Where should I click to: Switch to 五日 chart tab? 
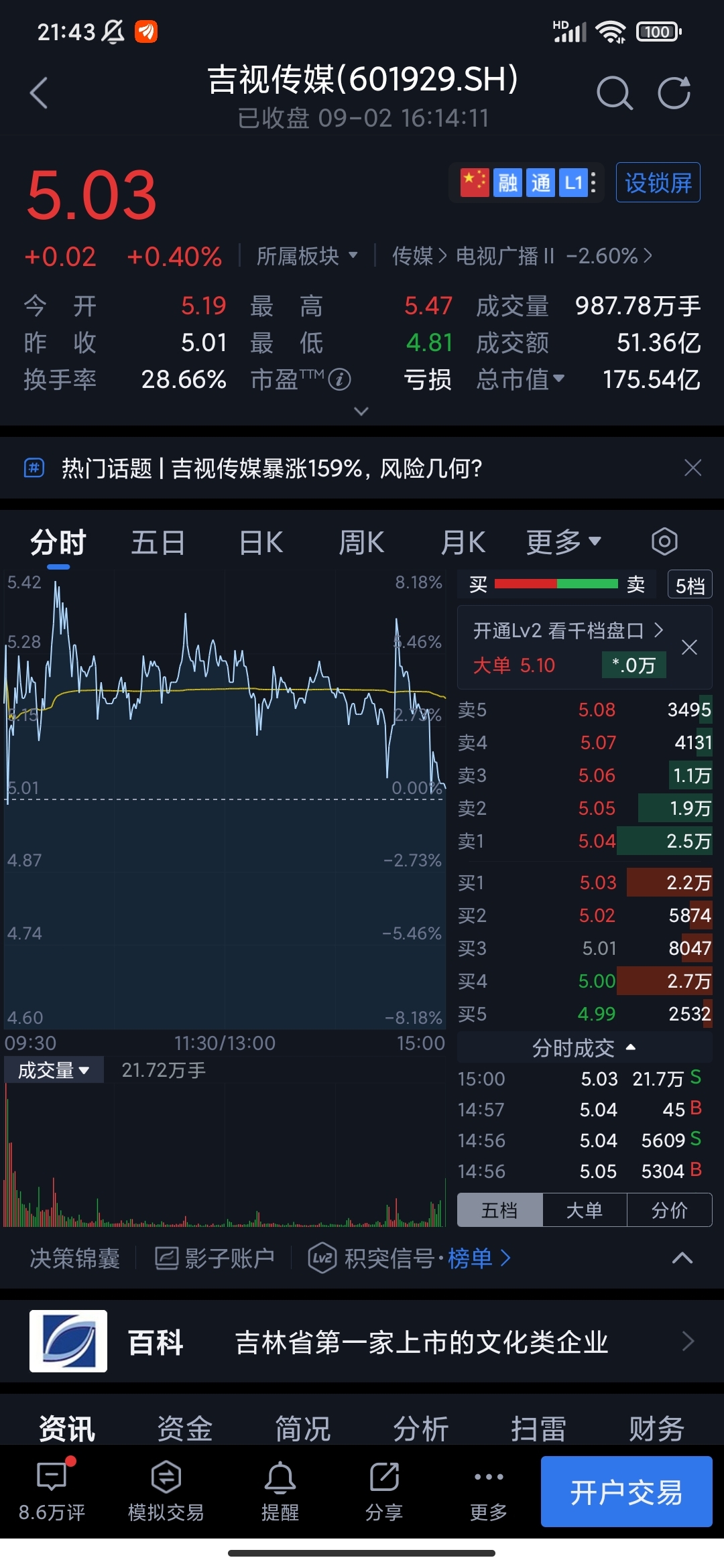[x=158, y=542]
